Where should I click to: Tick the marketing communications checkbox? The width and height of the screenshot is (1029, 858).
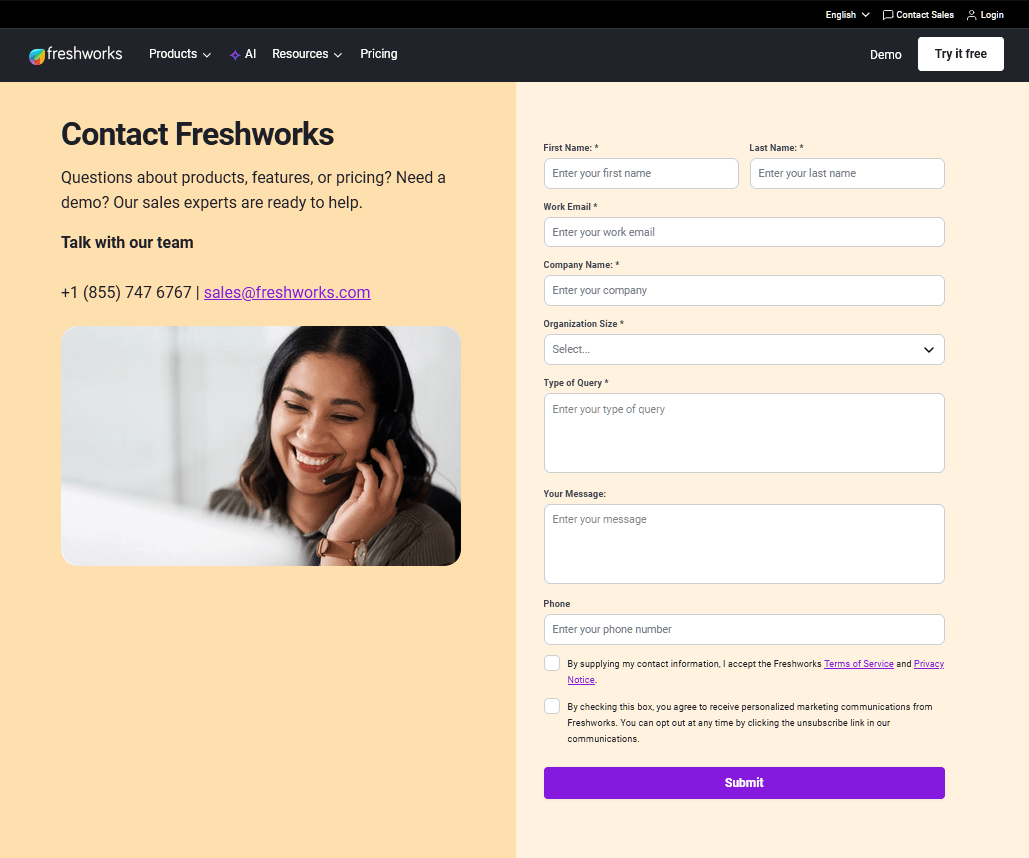click(552, 706)
